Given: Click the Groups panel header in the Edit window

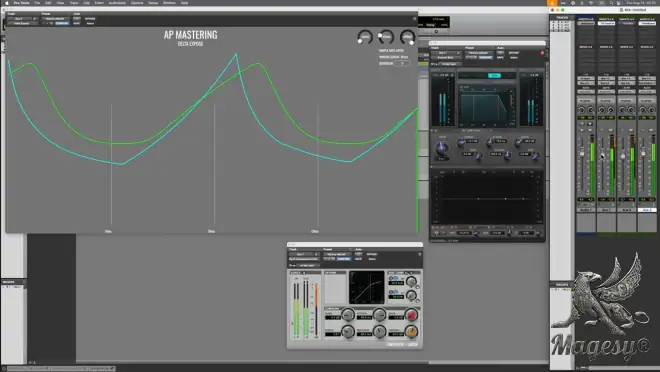Looking at the screenshot, I should click(x=13, y=282).
